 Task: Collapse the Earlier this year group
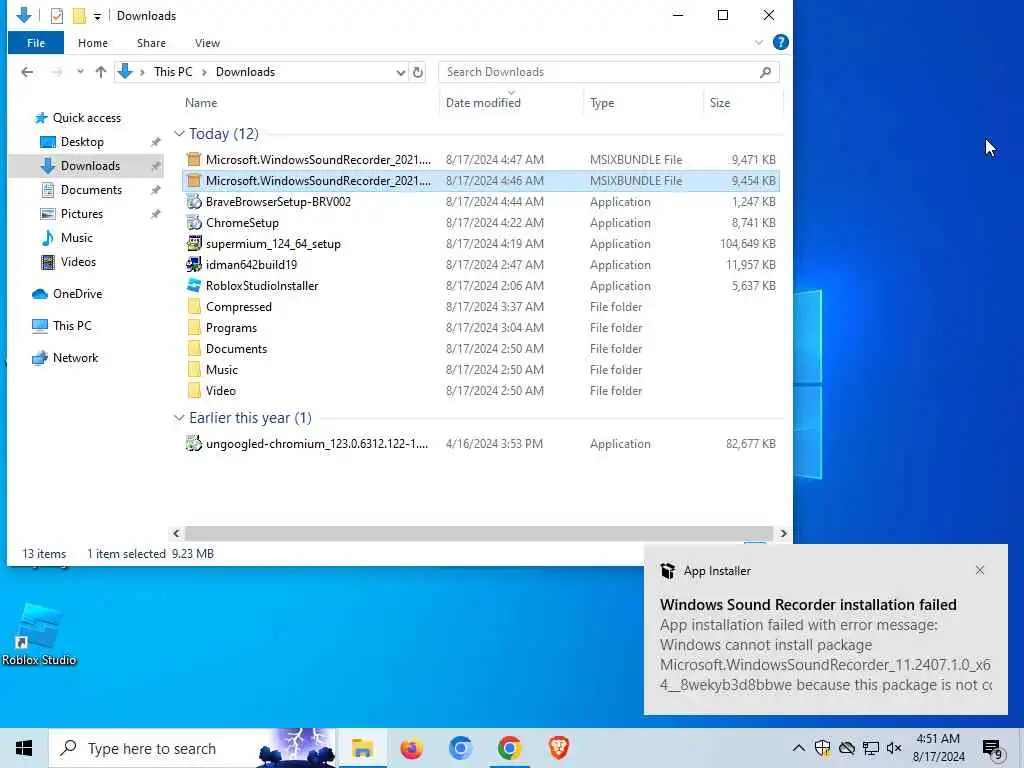179,417
